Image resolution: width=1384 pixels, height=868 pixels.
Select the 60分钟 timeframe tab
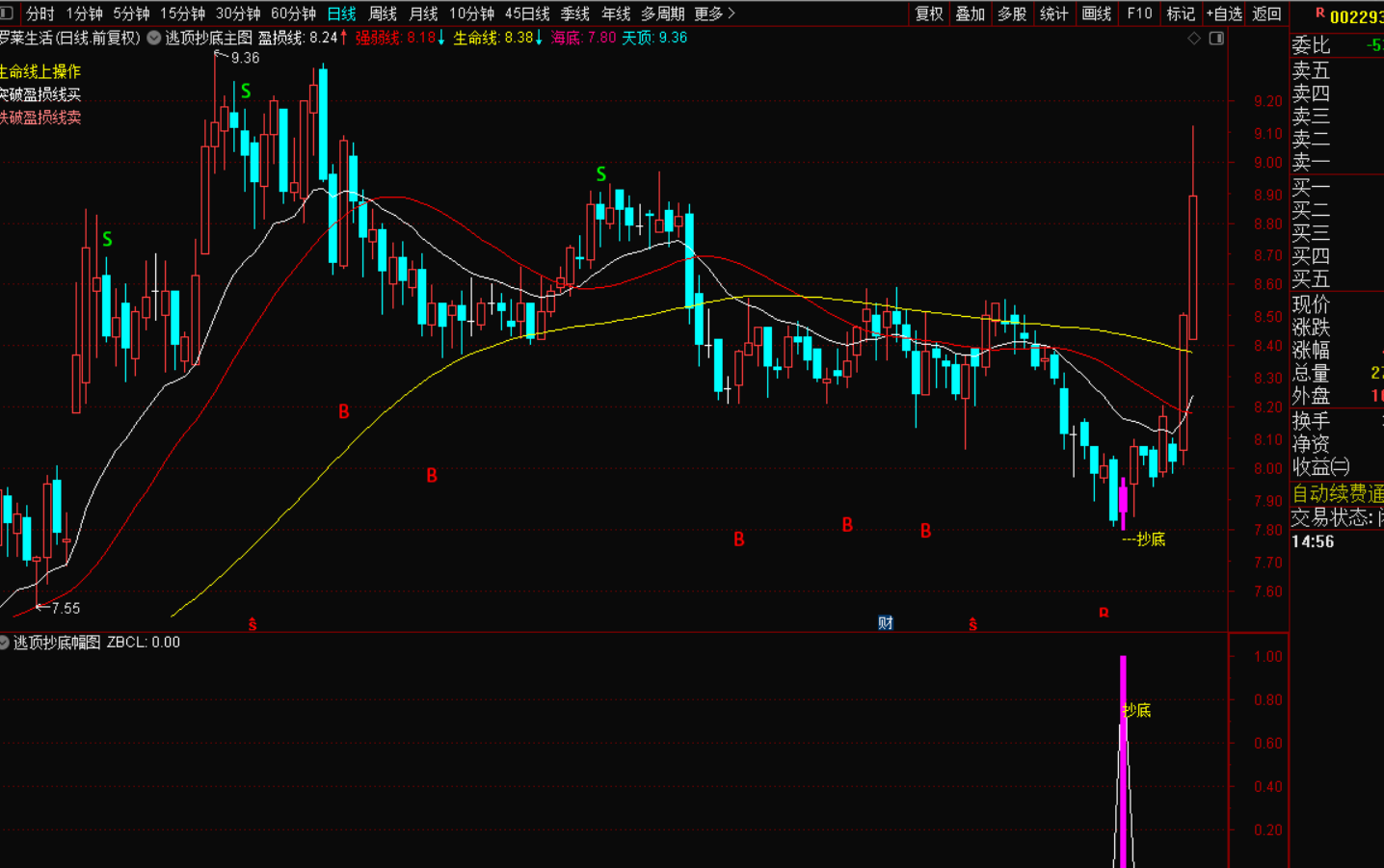293,13
